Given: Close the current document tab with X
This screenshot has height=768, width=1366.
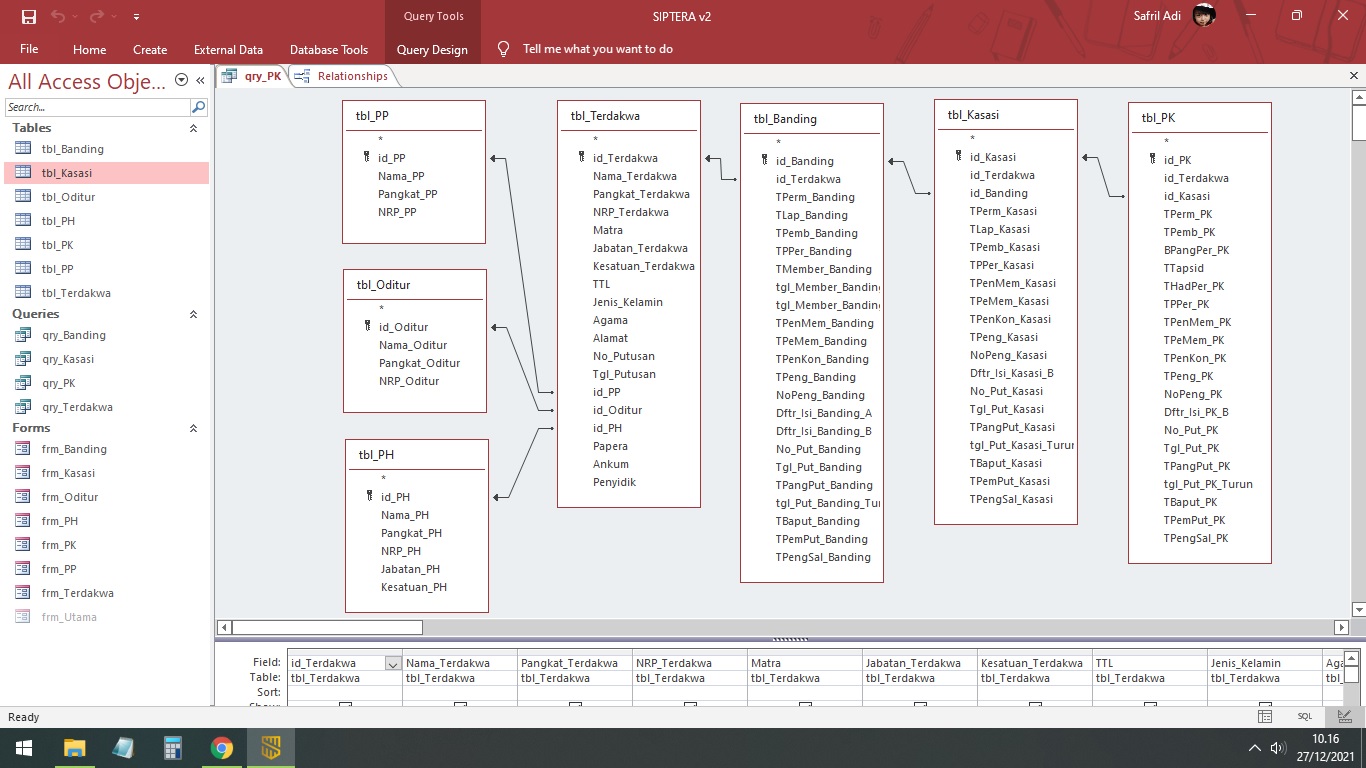Looking at the screenshot, I should pyautogui.click(x=1354, y=76).
